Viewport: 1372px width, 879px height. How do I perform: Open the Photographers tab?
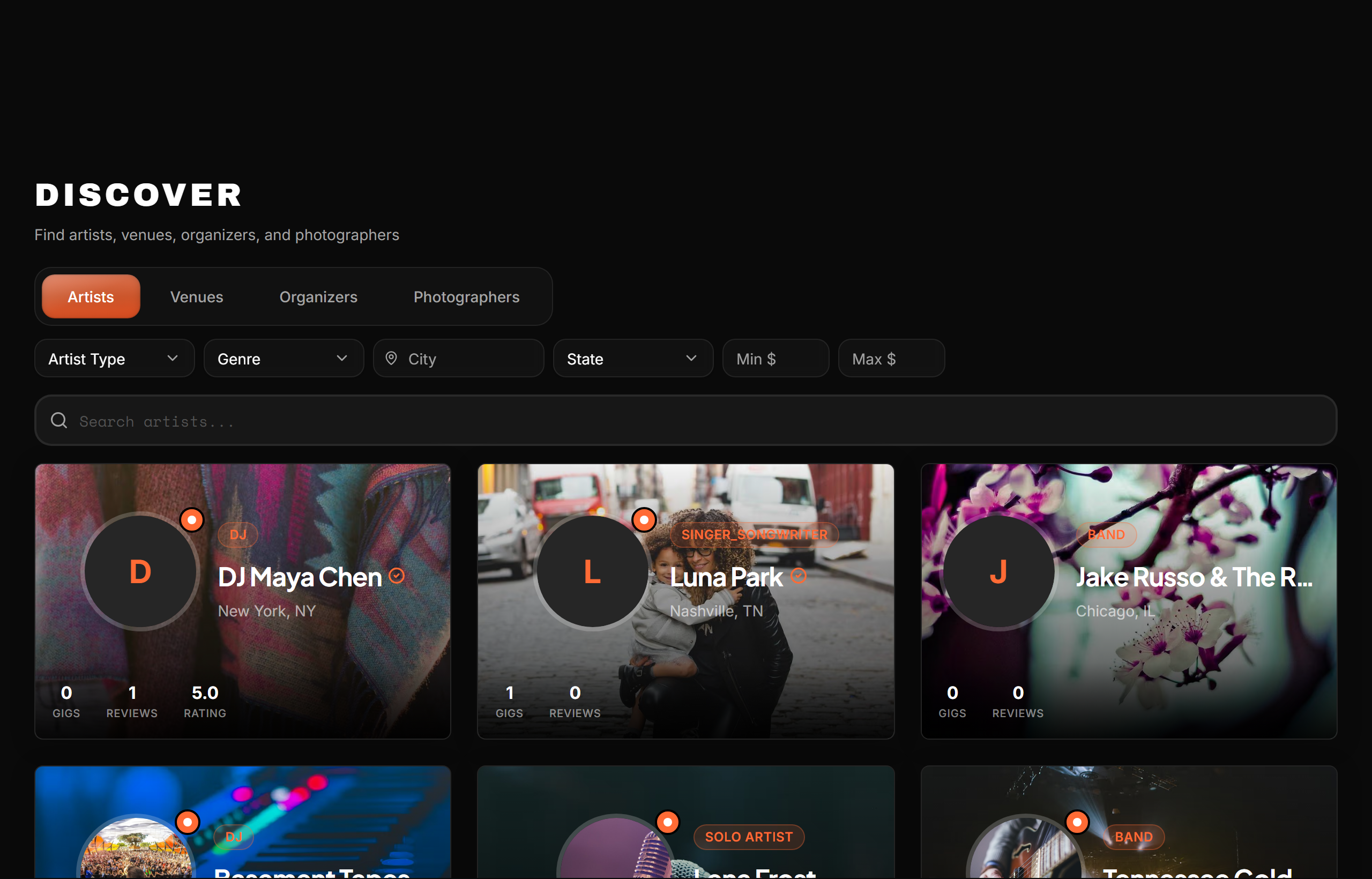pyautogui.click(x=466, y=297)
